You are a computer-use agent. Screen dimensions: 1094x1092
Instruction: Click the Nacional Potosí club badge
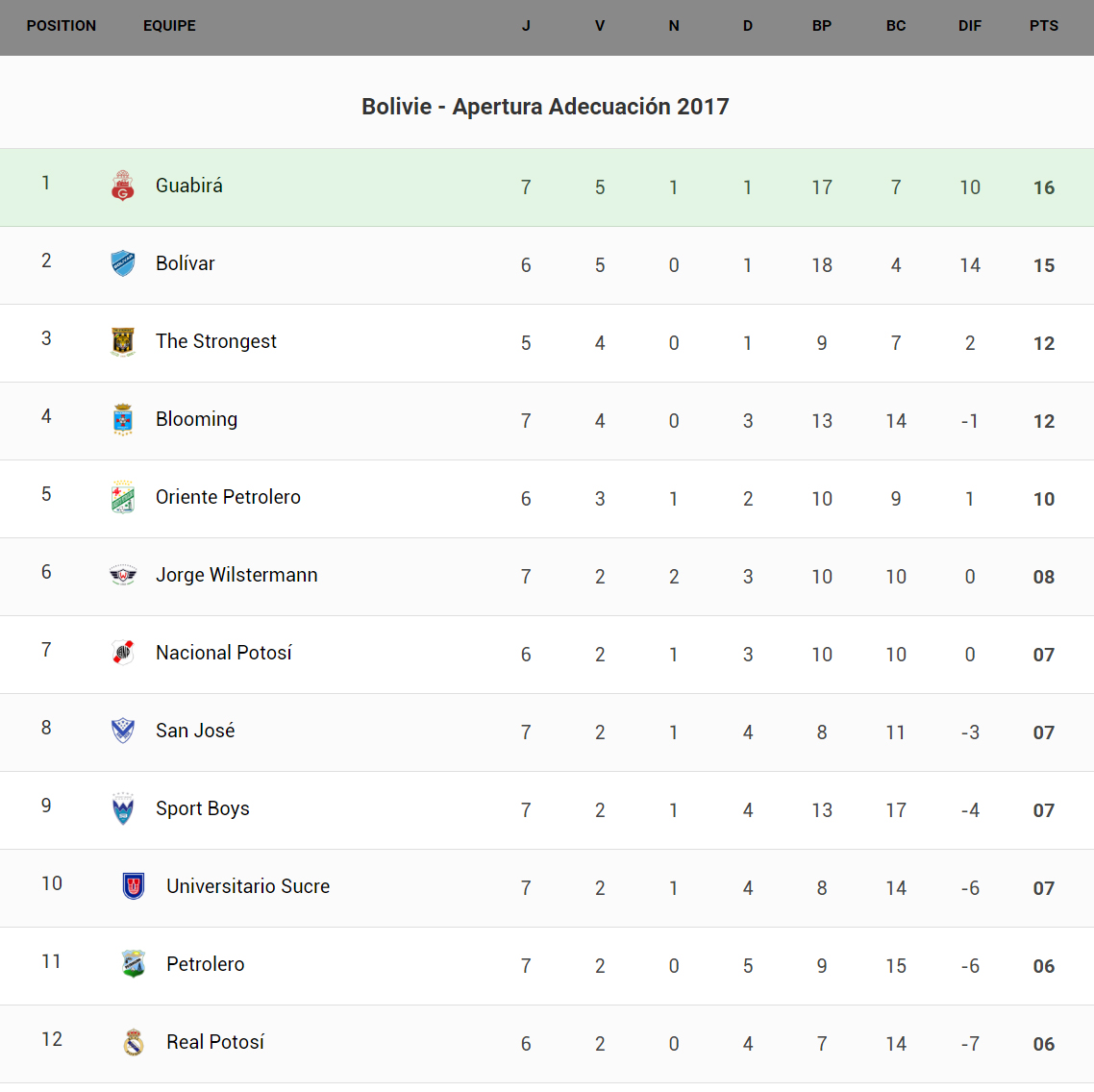pos(123,653)
